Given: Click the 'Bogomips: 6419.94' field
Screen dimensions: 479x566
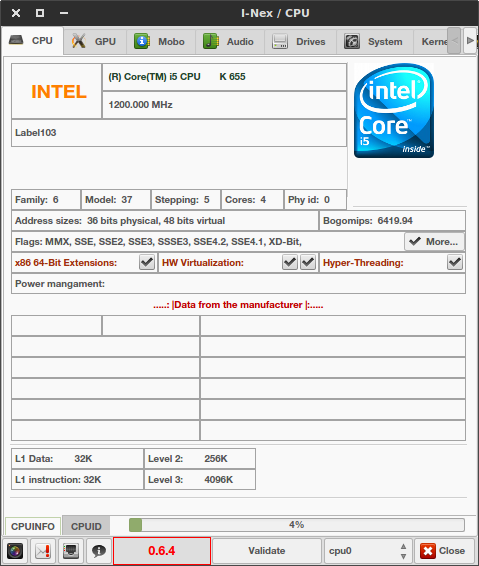Looking at the screenshot, I should click(x=392, y=221).
